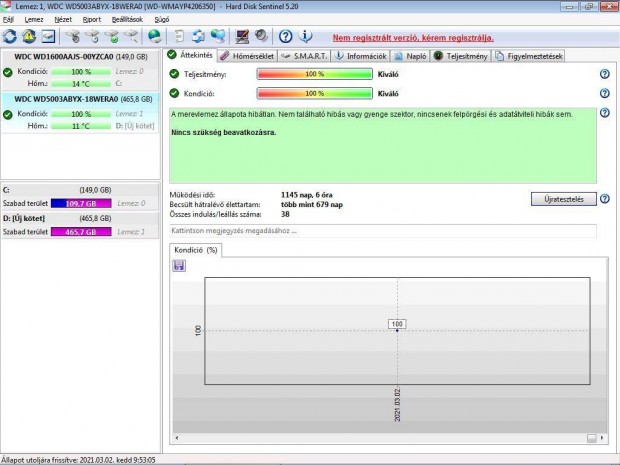Click the green check icon next to Teljesítmény
The height and width of the screenshot is (465, 620).
click(x=174, y=74)
